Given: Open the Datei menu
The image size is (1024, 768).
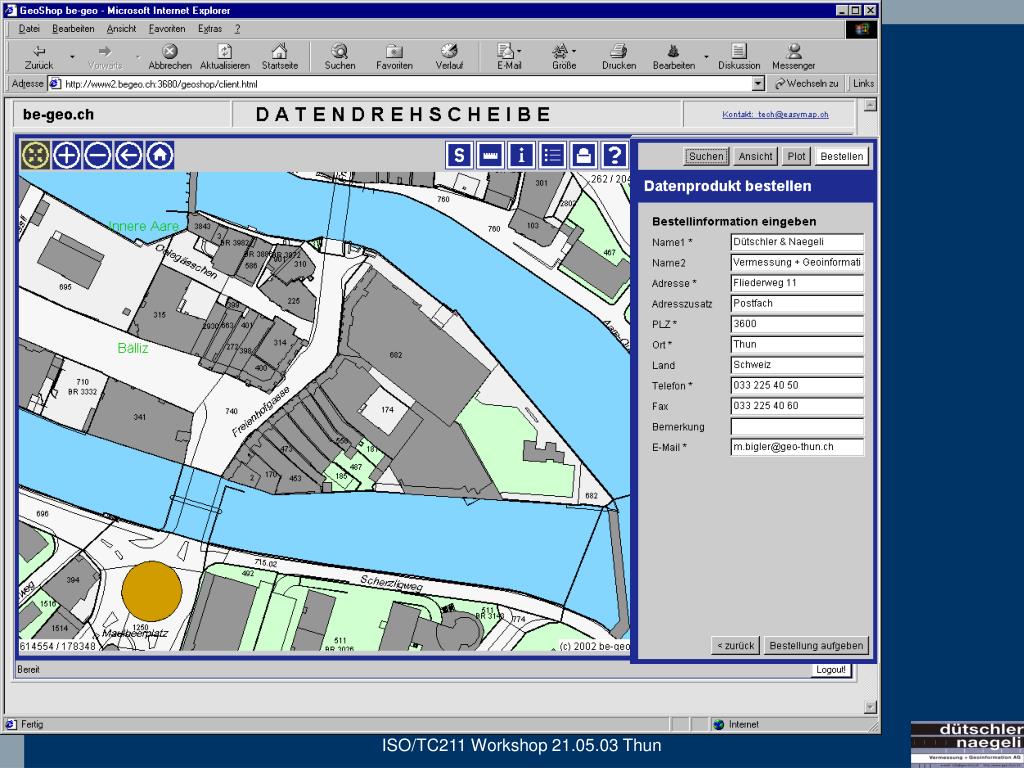Looking at the screenshot, I should coord(29,29).
